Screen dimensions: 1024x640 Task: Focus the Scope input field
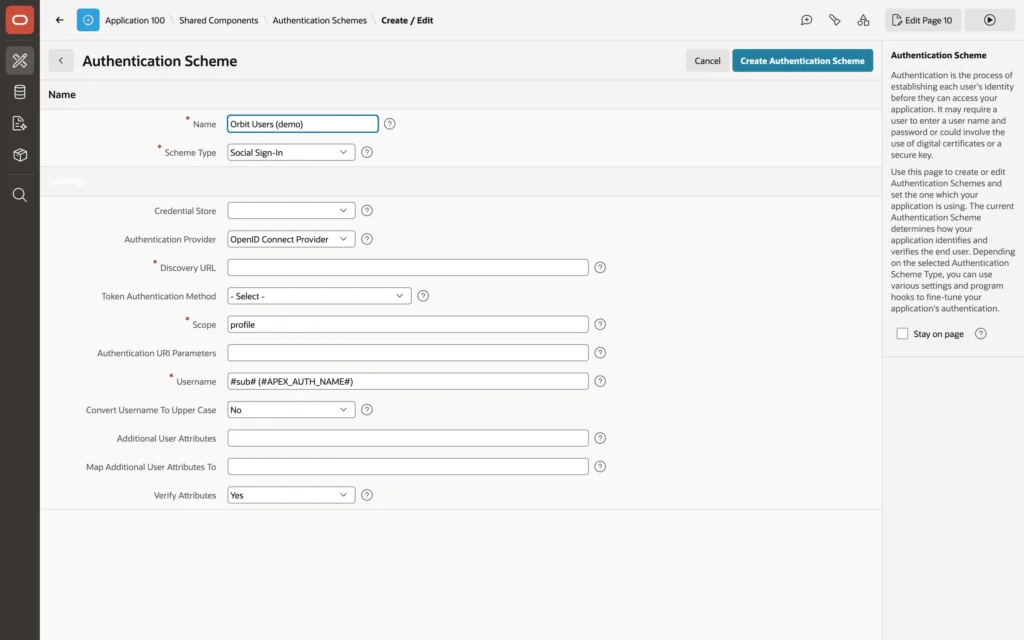(408, 325)
